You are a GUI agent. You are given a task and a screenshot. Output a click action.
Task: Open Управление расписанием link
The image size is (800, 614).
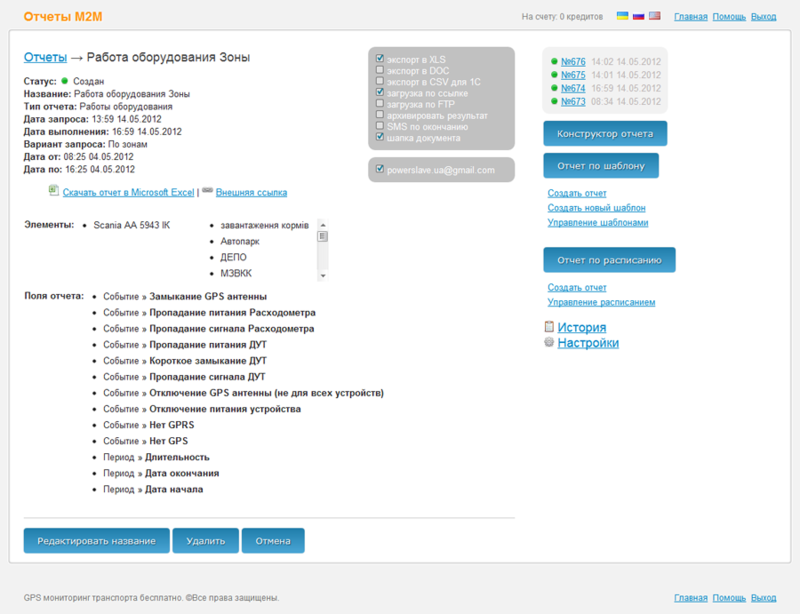602,302
